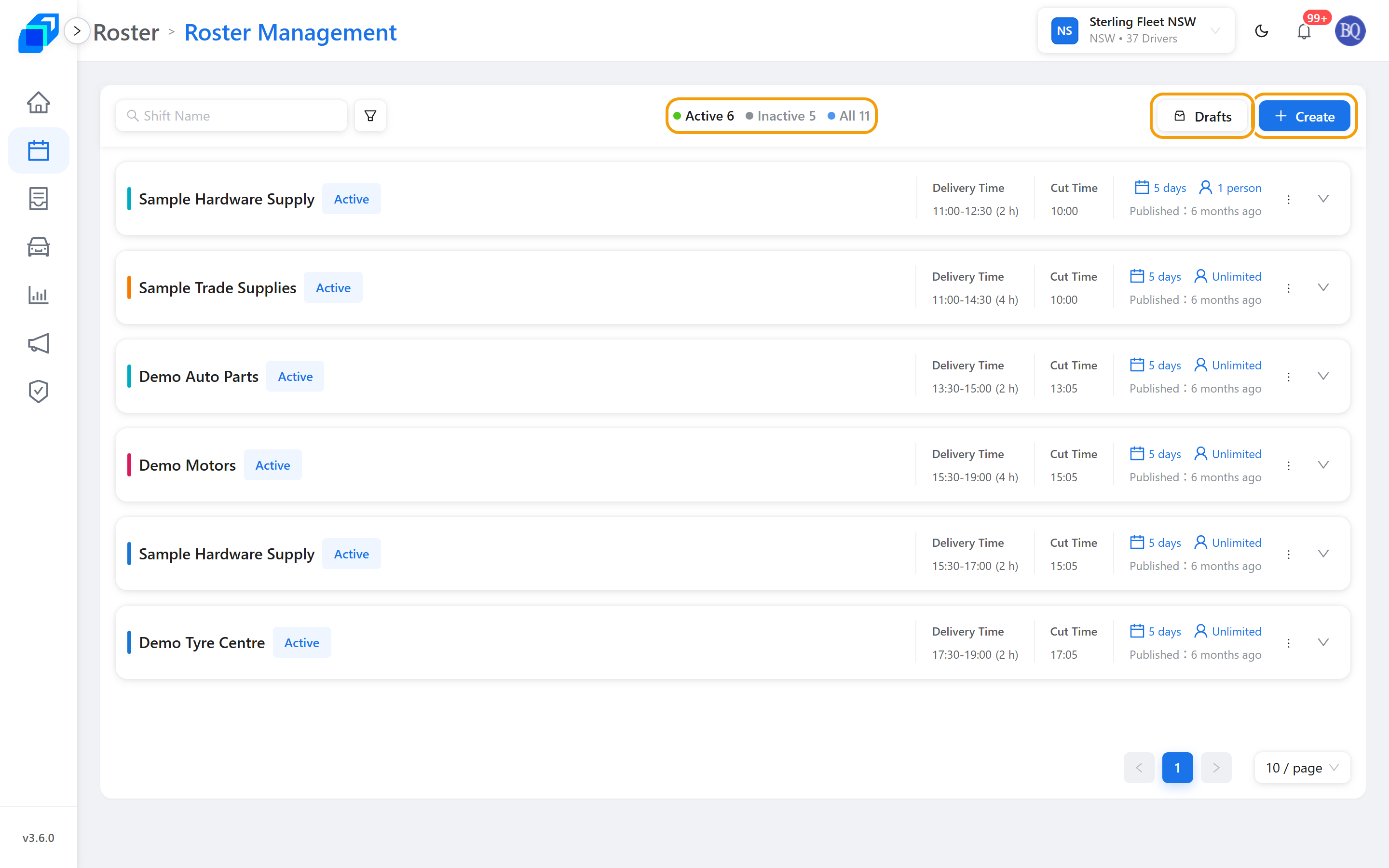Image resolution: width=1389 pixels, height=868 pixels.
Task: Click the Demo Auto Parts shift name
Action: tap(199, 377)
